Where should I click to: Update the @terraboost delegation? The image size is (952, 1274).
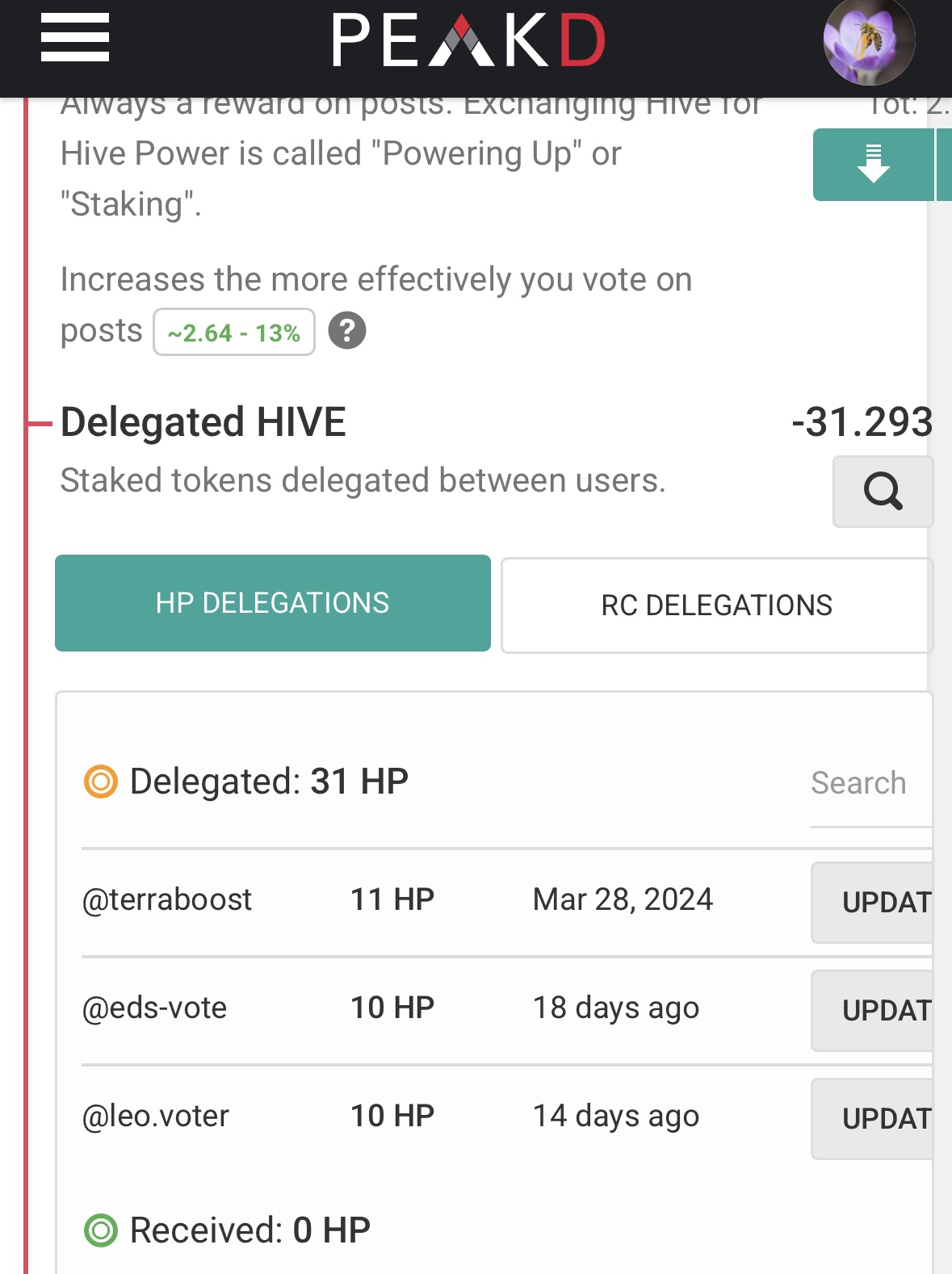click(873, 903)
